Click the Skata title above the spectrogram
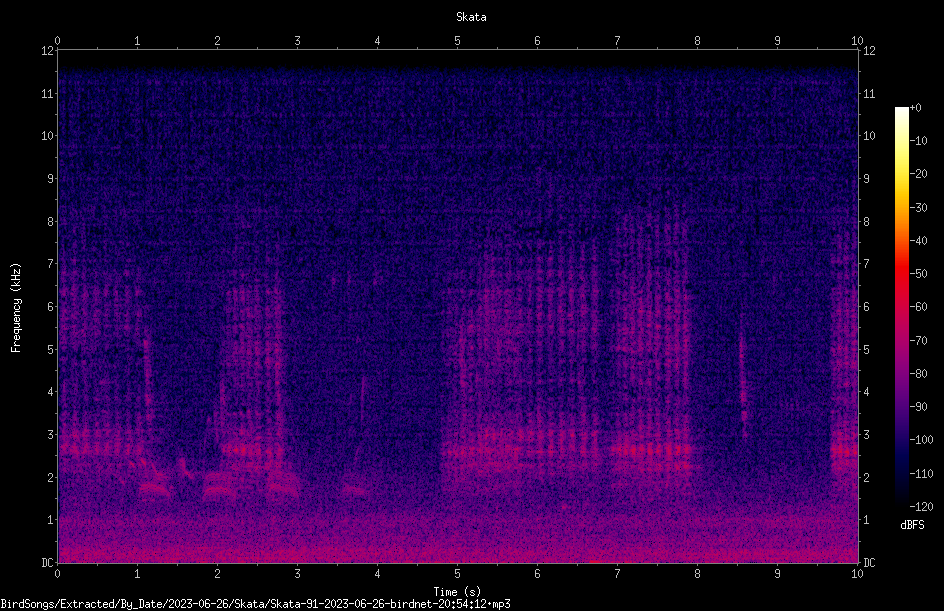 (x=471, y=17)
